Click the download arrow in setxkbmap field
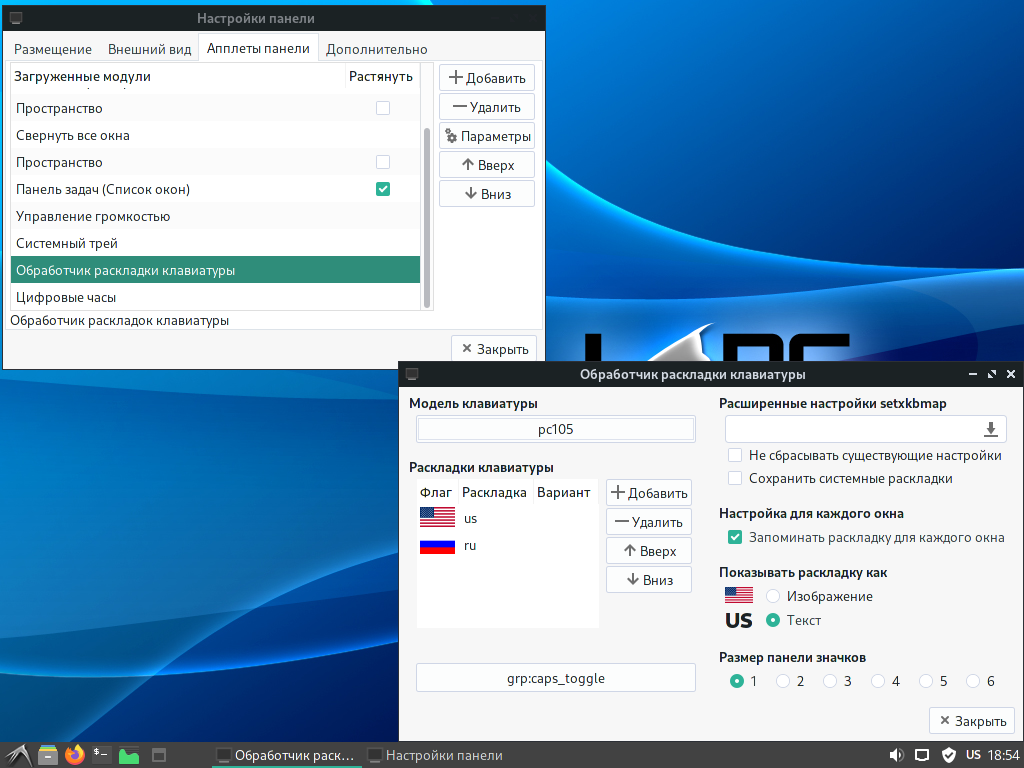Viewport: 1024px width, 768px height. pyautogui.click(x=990, y=429)
